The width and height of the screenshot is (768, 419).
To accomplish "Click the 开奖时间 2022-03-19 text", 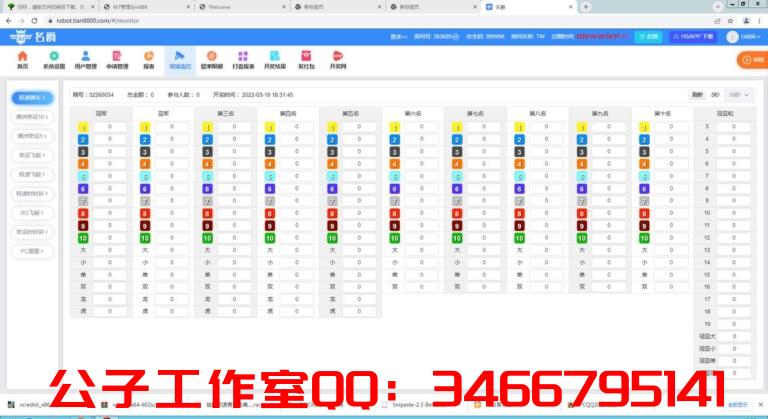I will pyautogui.click(x=253, y=95).
